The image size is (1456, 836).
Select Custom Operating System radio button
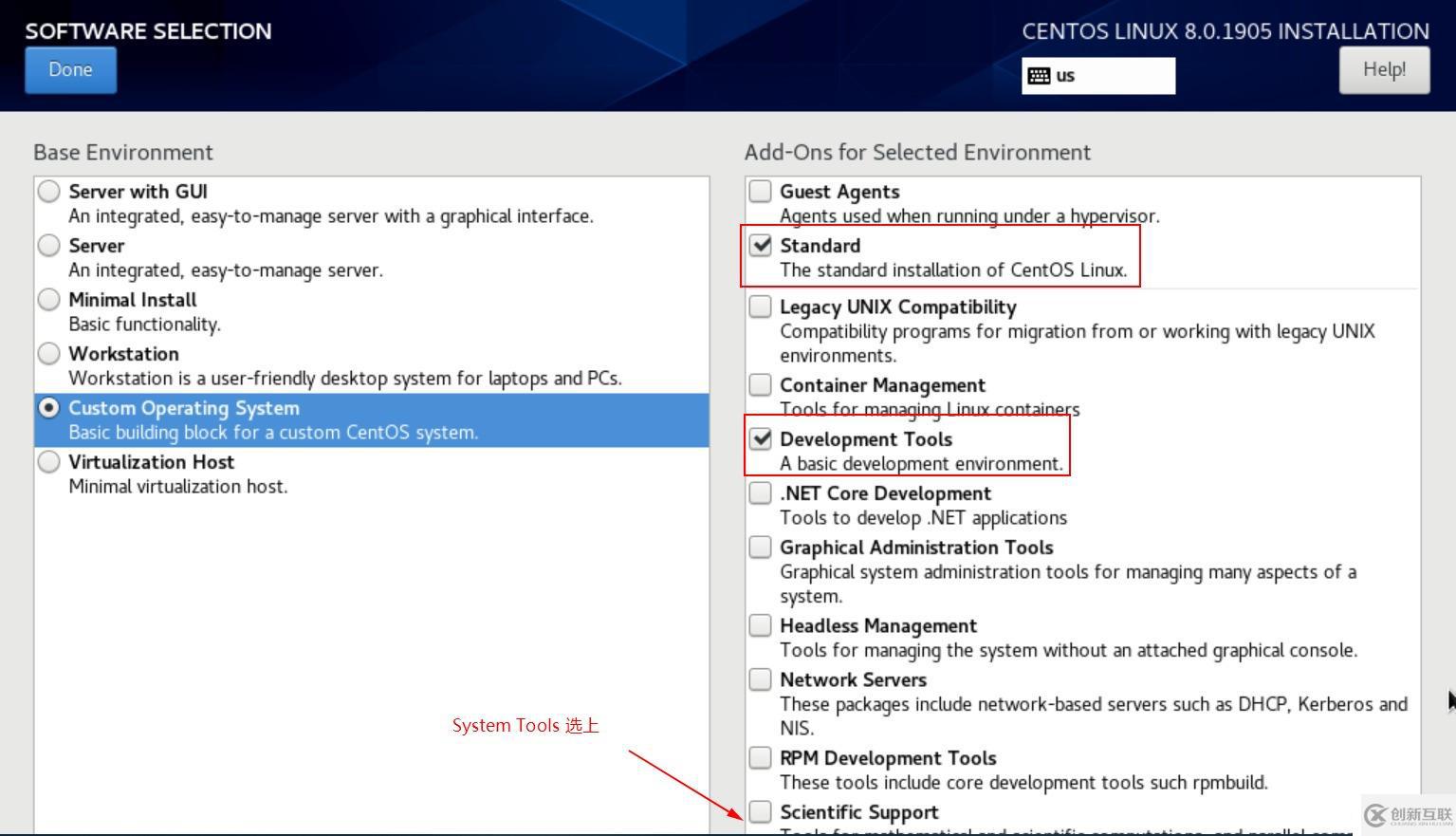(x=48, y=408)
